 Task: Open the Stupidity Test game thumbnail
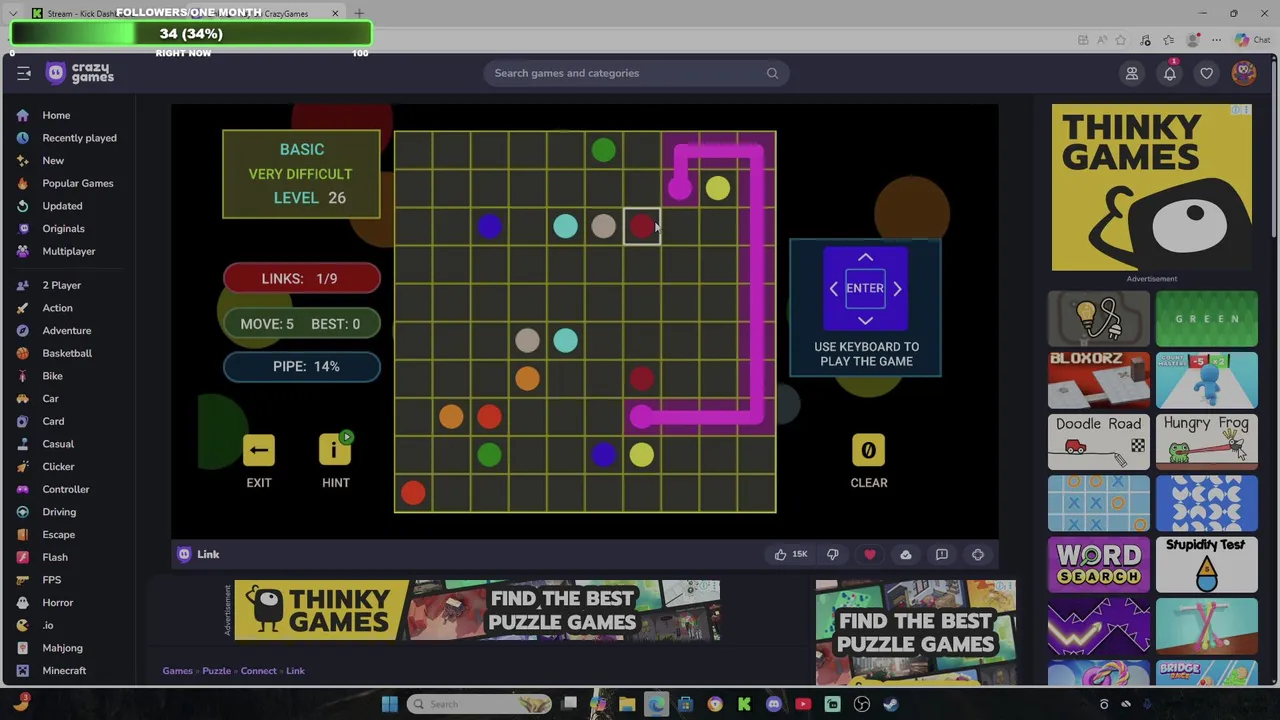(x=1206, y=565)
